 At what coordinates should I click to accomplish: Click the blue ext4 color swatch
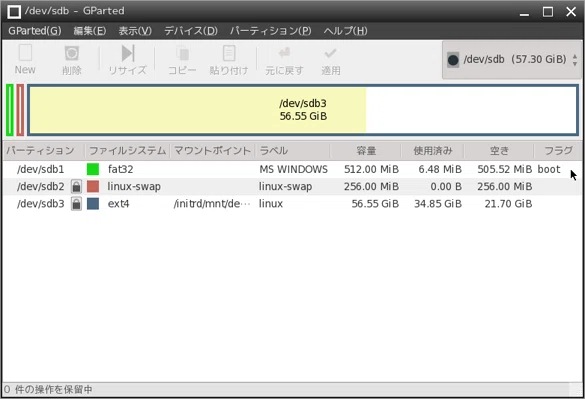point(93,204)
